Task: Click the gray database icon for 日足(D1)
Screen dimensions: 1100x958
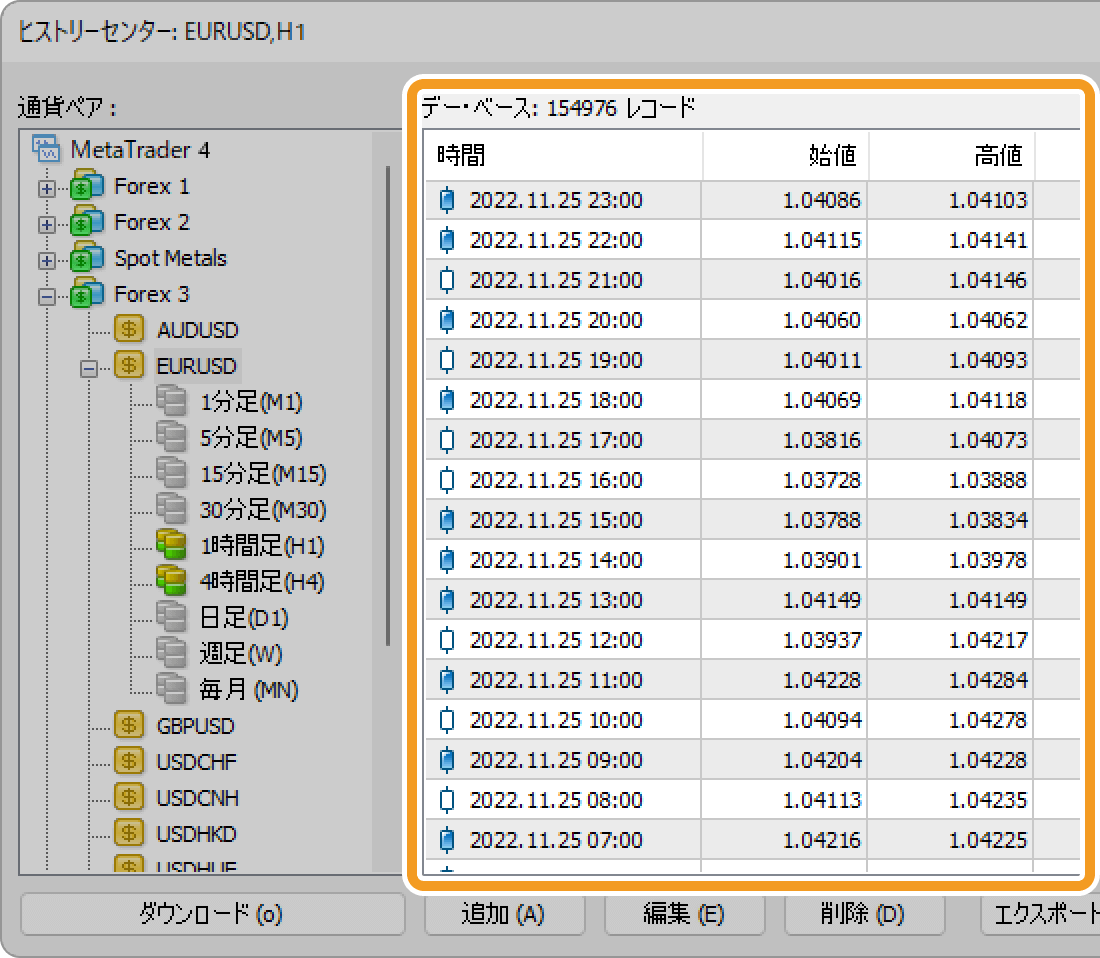Action: 171,616
